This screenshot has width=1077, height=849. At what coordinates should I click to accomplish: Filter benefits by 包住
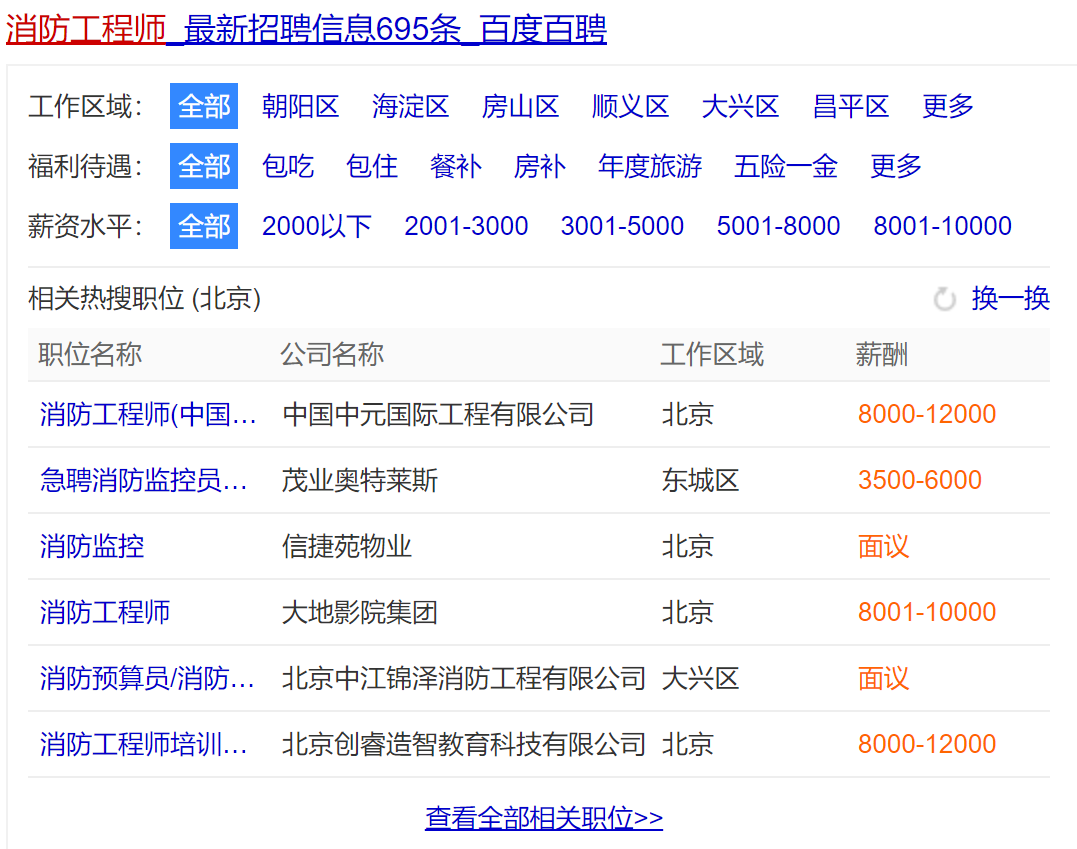click(x=372, y=166)
